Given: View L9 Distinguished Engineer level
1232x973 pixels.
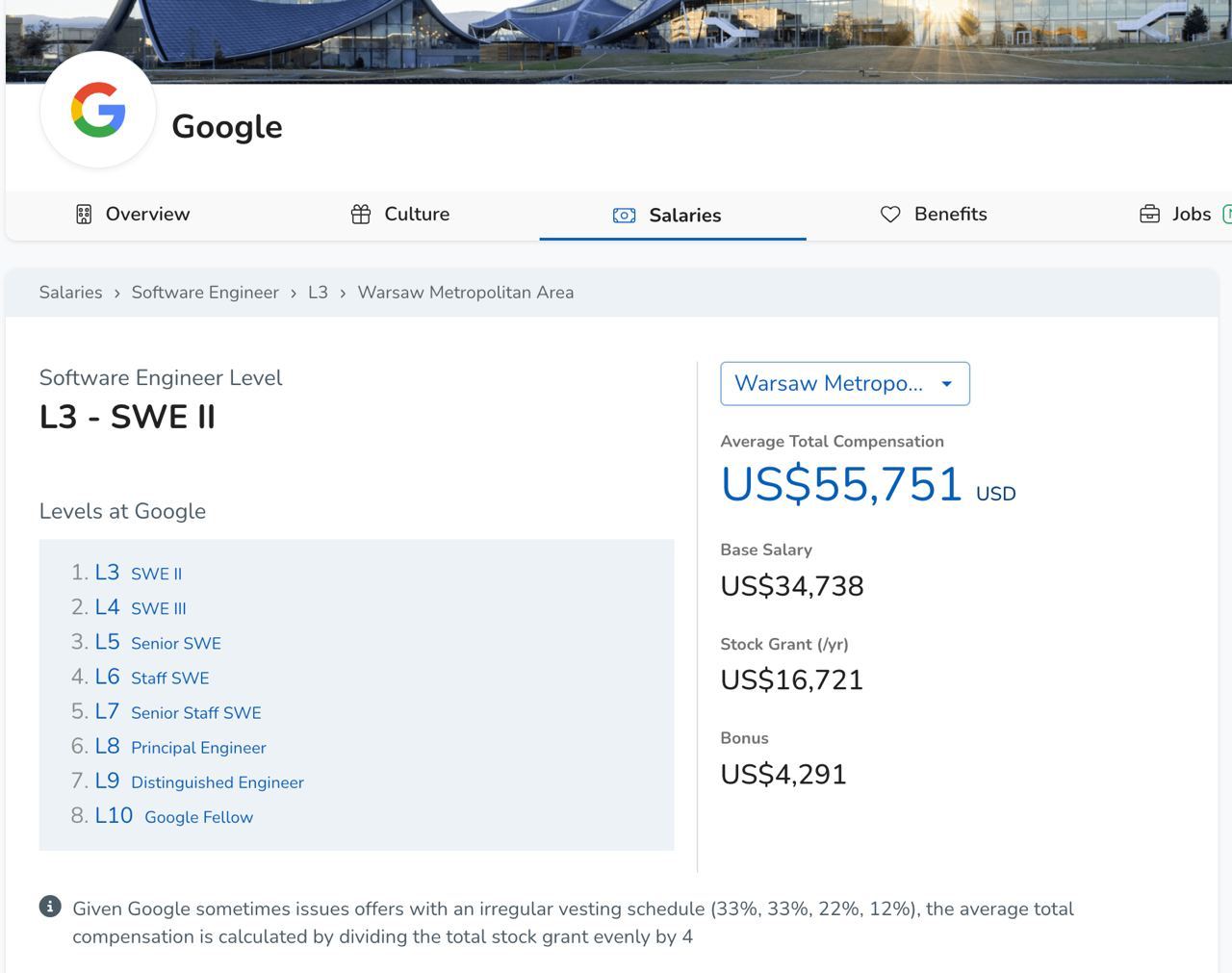Looking at the screenshot, I should point(199,781).
